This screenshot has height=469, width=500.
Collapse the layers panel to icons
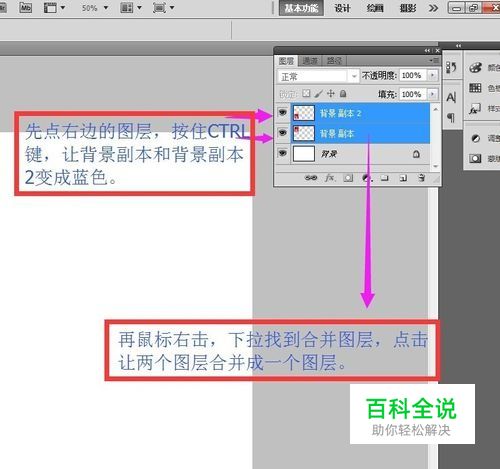(427, 51)
